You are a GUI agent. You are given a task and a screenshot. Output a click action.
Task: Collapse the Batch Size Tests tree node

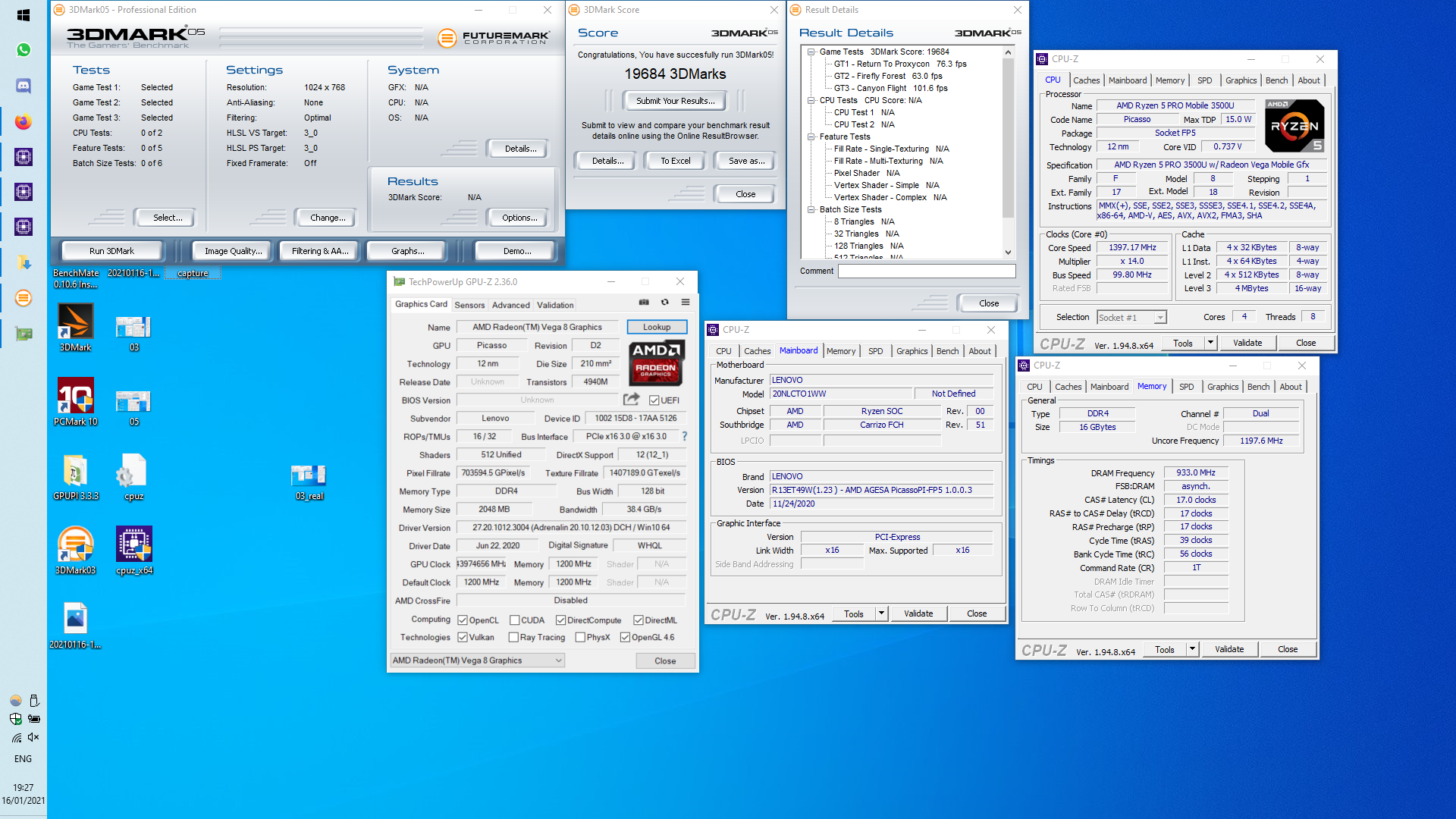point(811,210)
